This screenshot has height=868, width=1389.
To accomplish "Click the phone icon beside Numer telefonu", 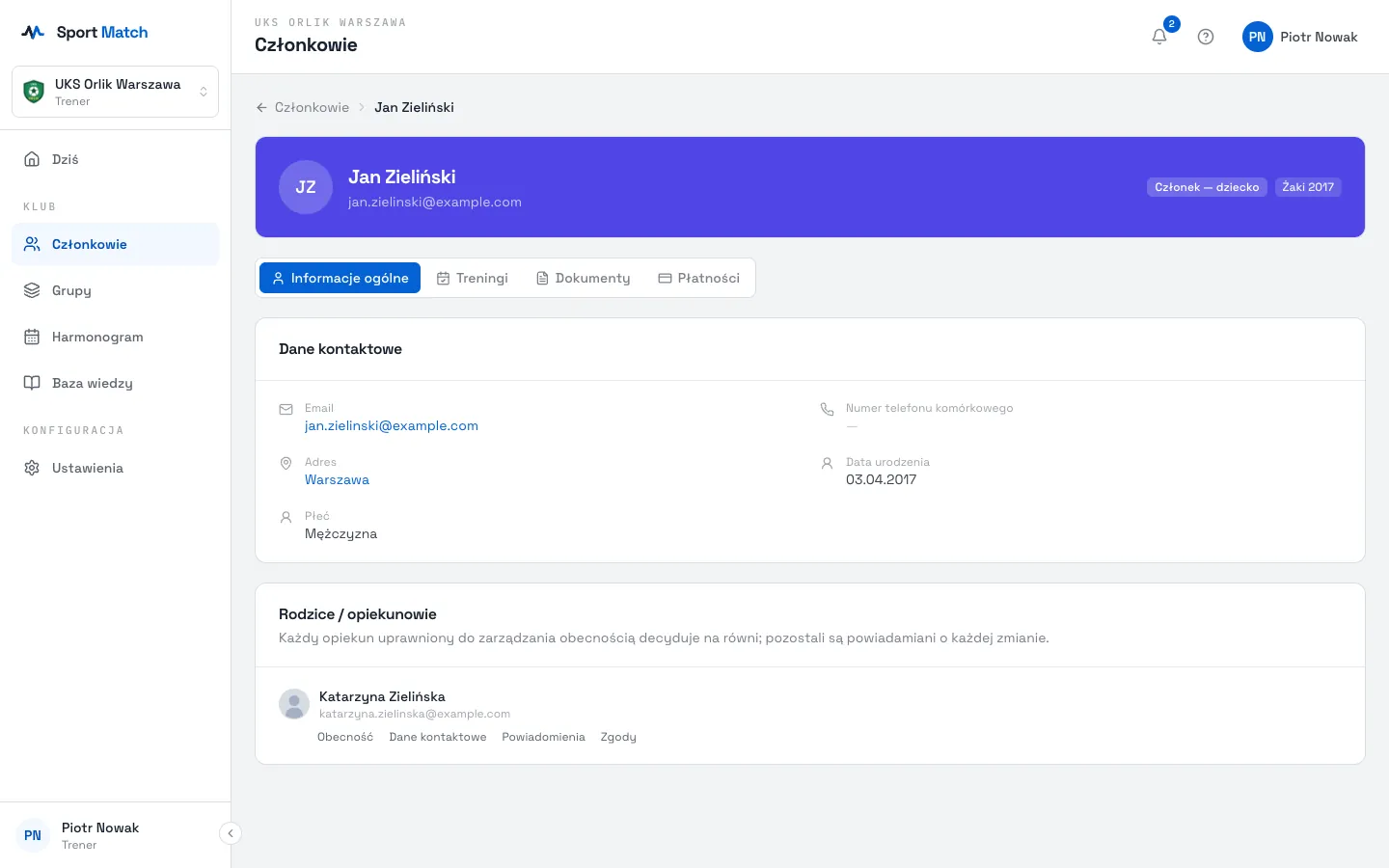I will 827,409.
